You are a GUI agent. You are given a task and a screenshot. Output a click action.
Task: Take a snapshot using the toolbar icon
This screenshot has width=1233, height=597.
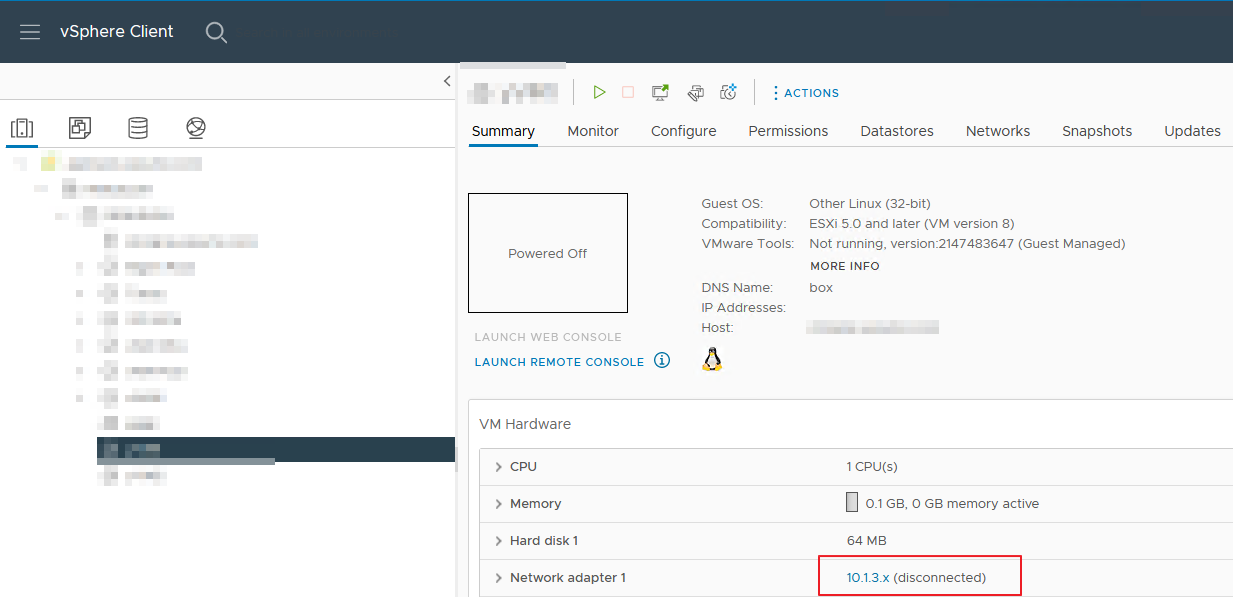(x=728, y=91)
